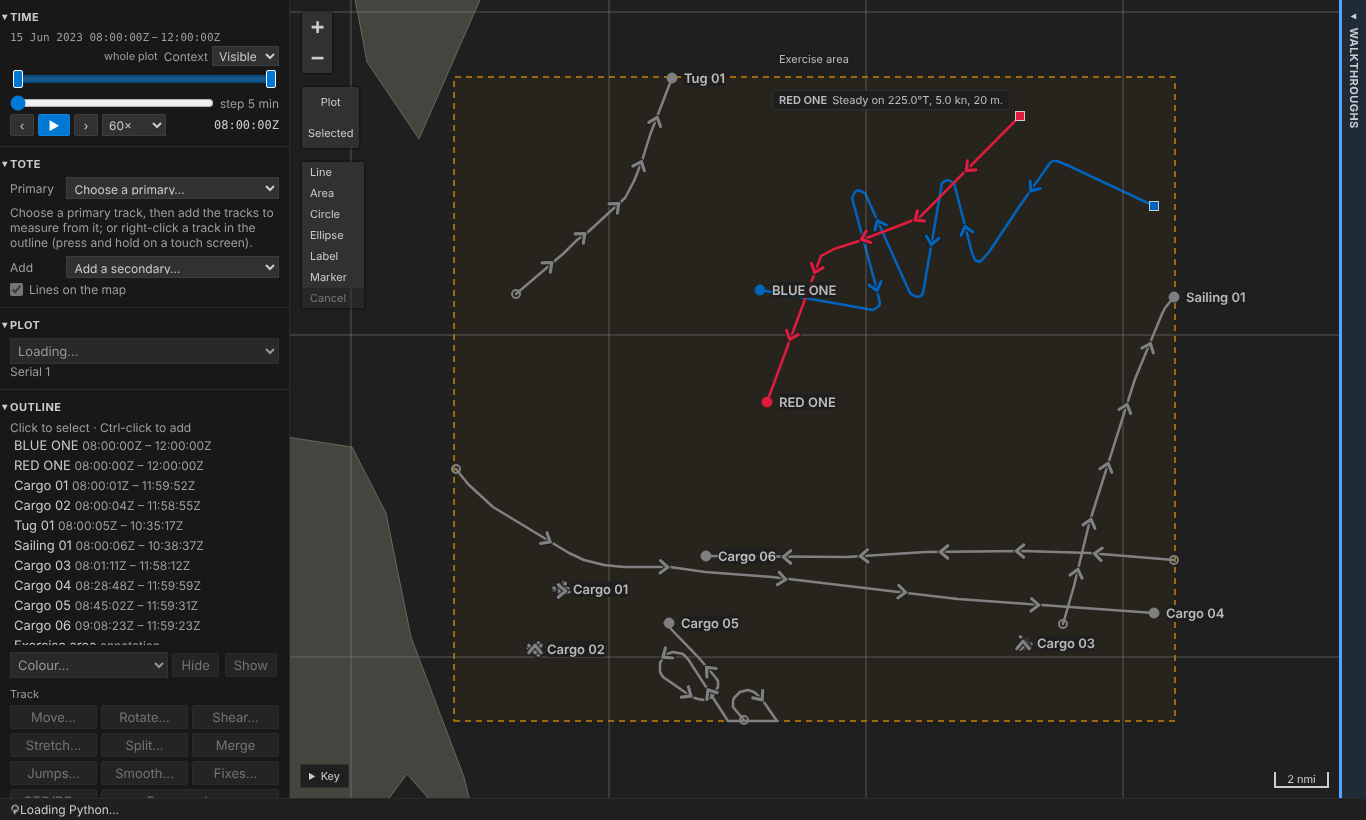Click the Split... track button
The width and height of the screenshot is (1366, 820).
tap(144, 745)
